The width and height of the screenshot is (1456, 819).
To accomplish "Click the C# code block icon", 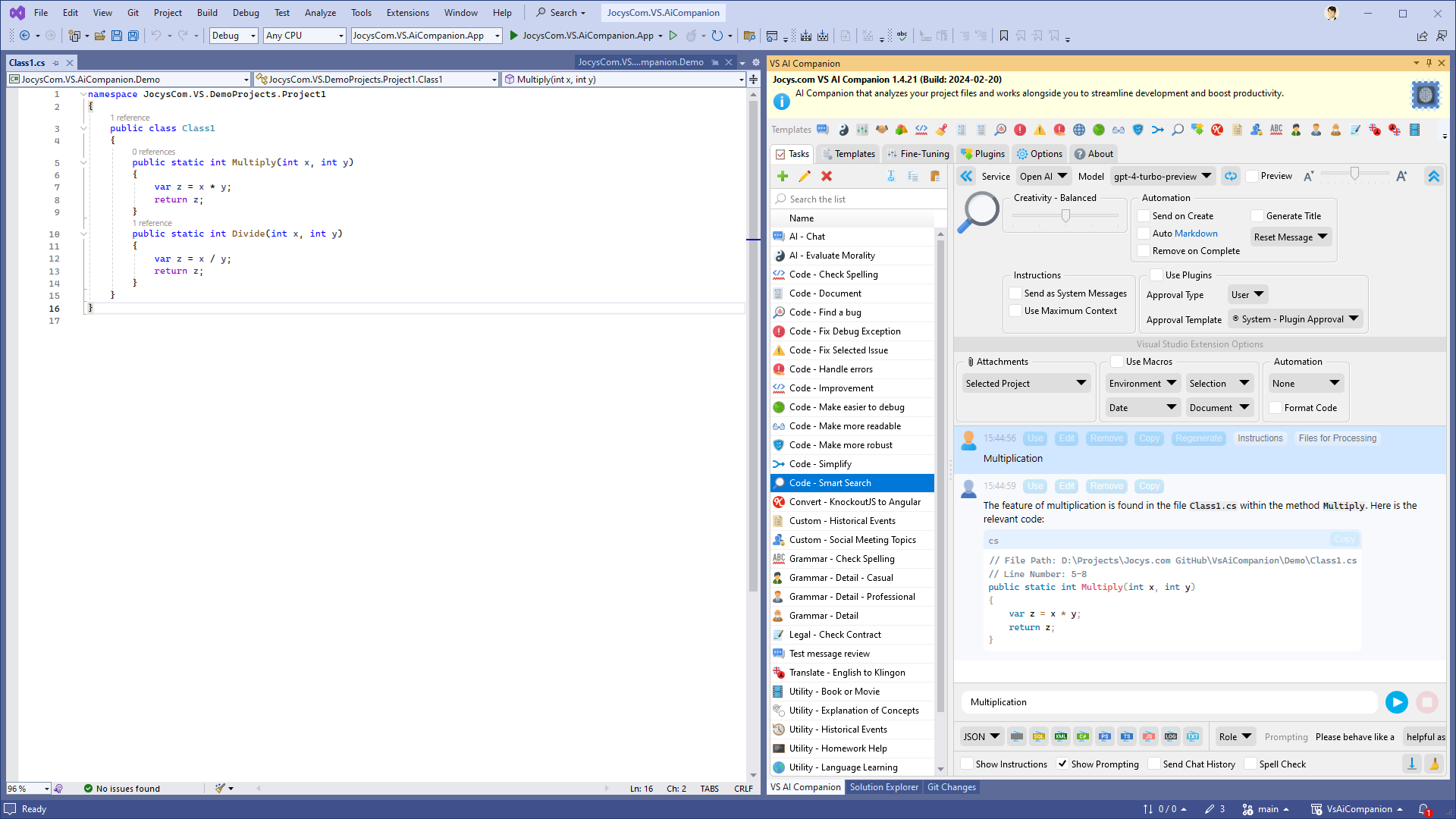I will [x=1083, y=736].
